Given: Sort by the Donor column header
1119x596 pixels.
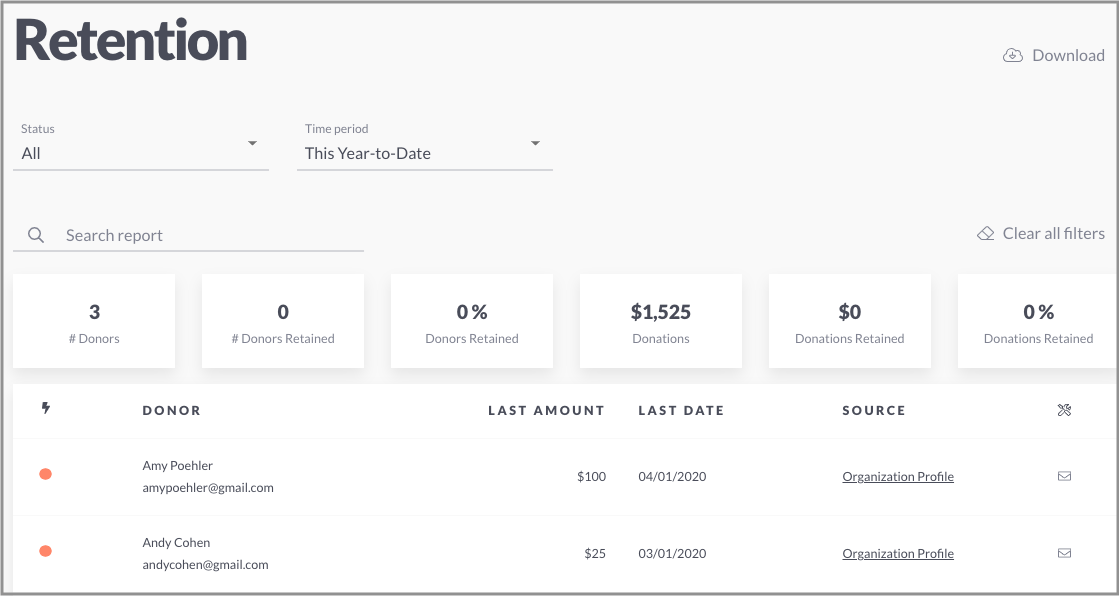Looking at the screenshot, I should pyautogui.click(x=172, y=410).
